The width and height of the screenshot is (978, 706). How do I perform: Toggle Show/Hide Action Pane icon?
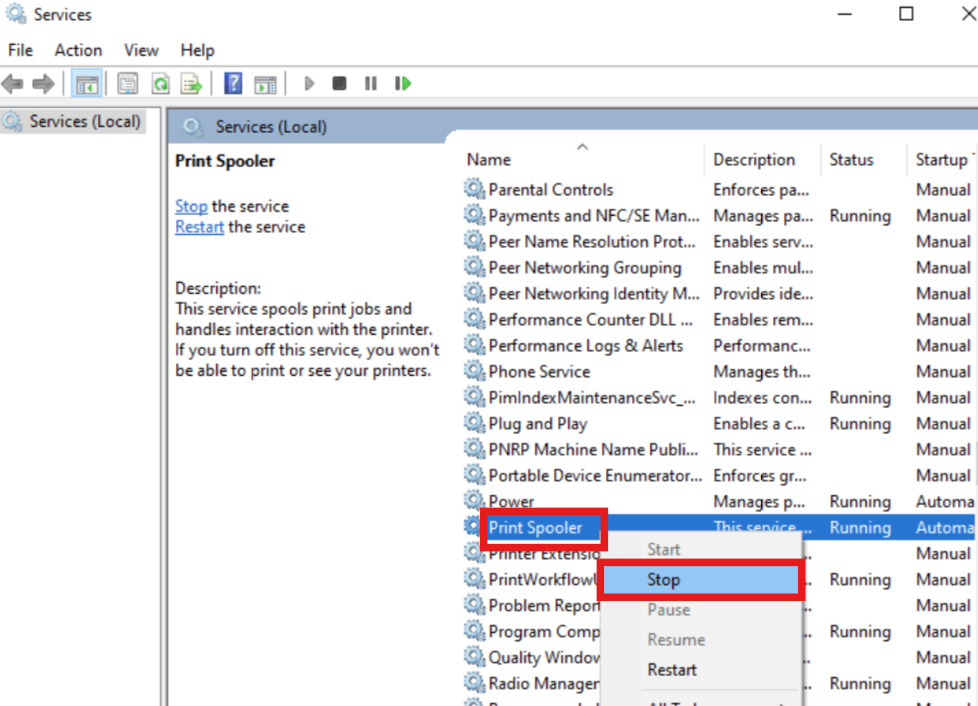[266, 84]
